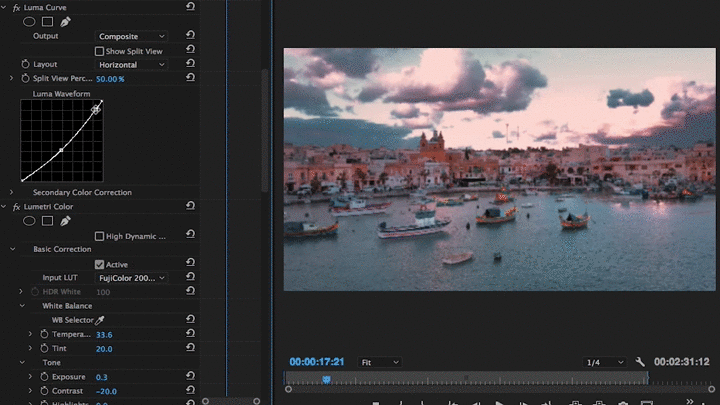Check the High Dynamic Range checkbox
This screenshot has width=720, height=405.
(x=100, y=236)
